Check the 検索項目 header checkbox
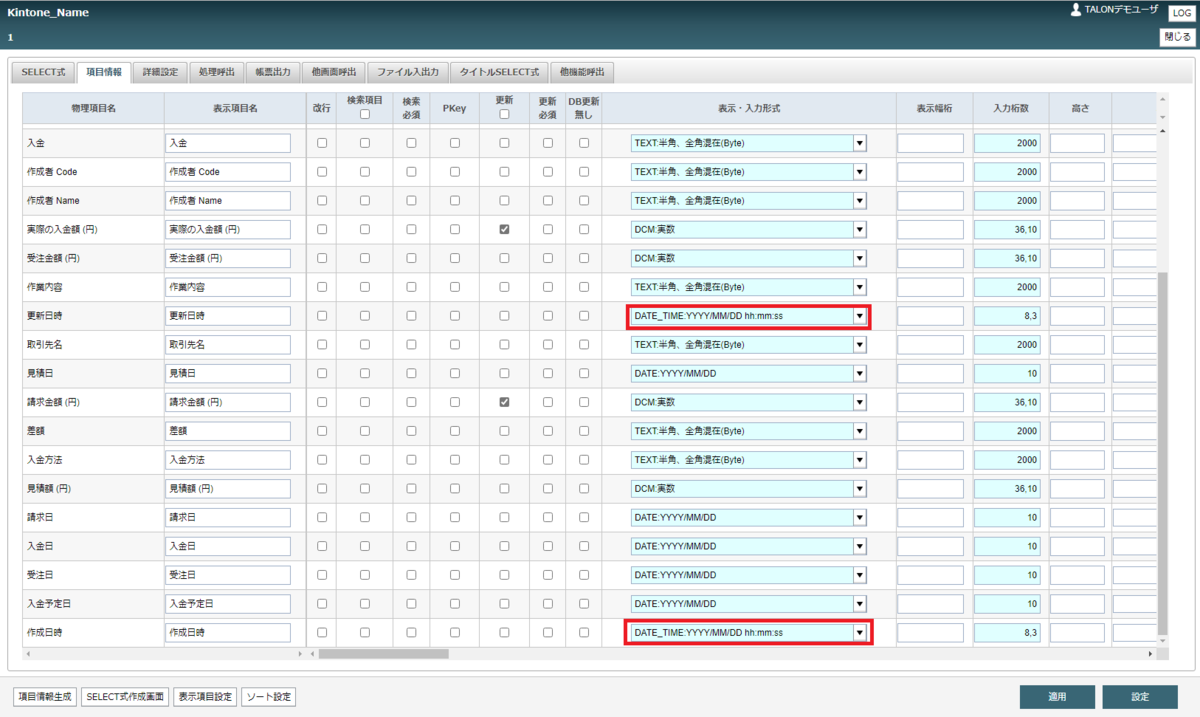 click(365, 114)
